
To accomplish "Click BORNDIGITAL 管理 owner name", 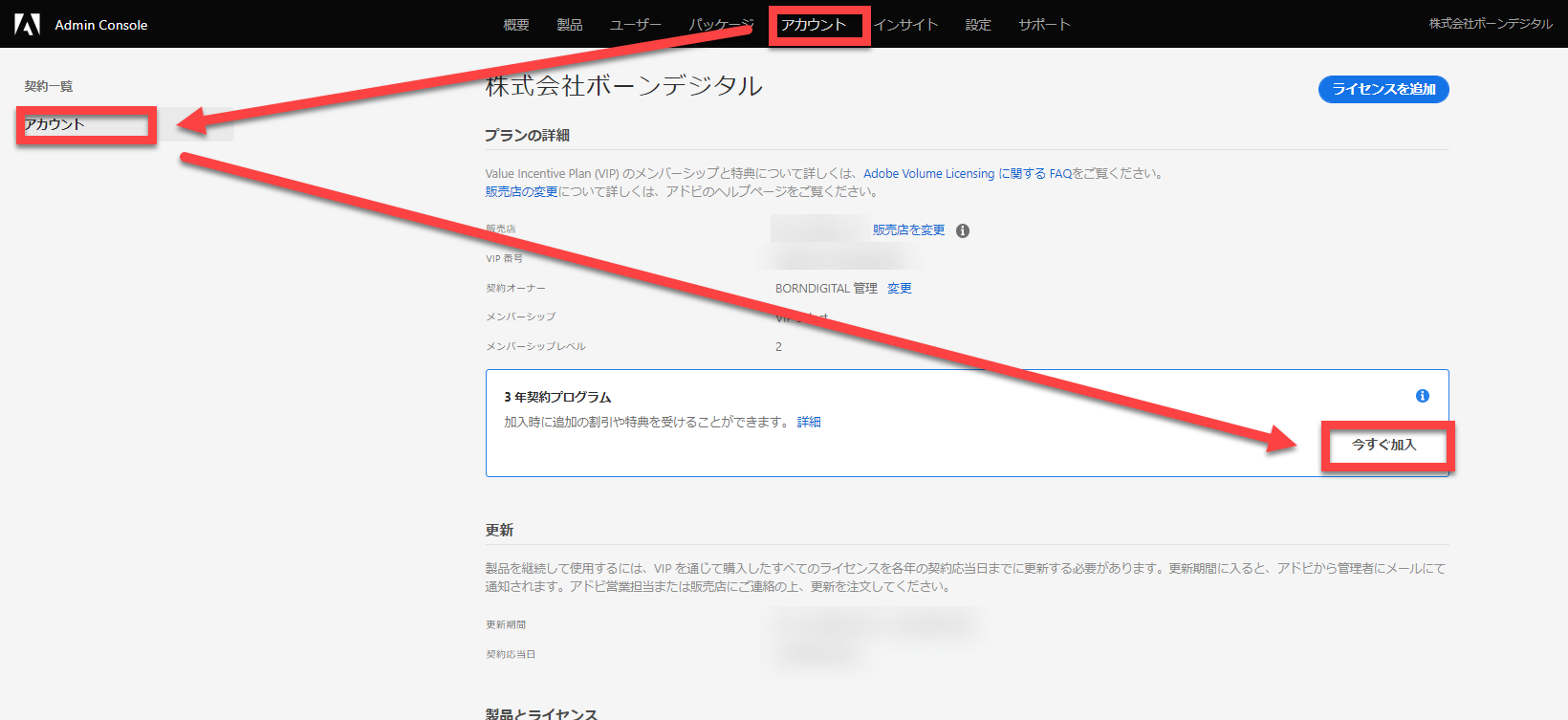I will pyautogui.click(x=826, y=288).
